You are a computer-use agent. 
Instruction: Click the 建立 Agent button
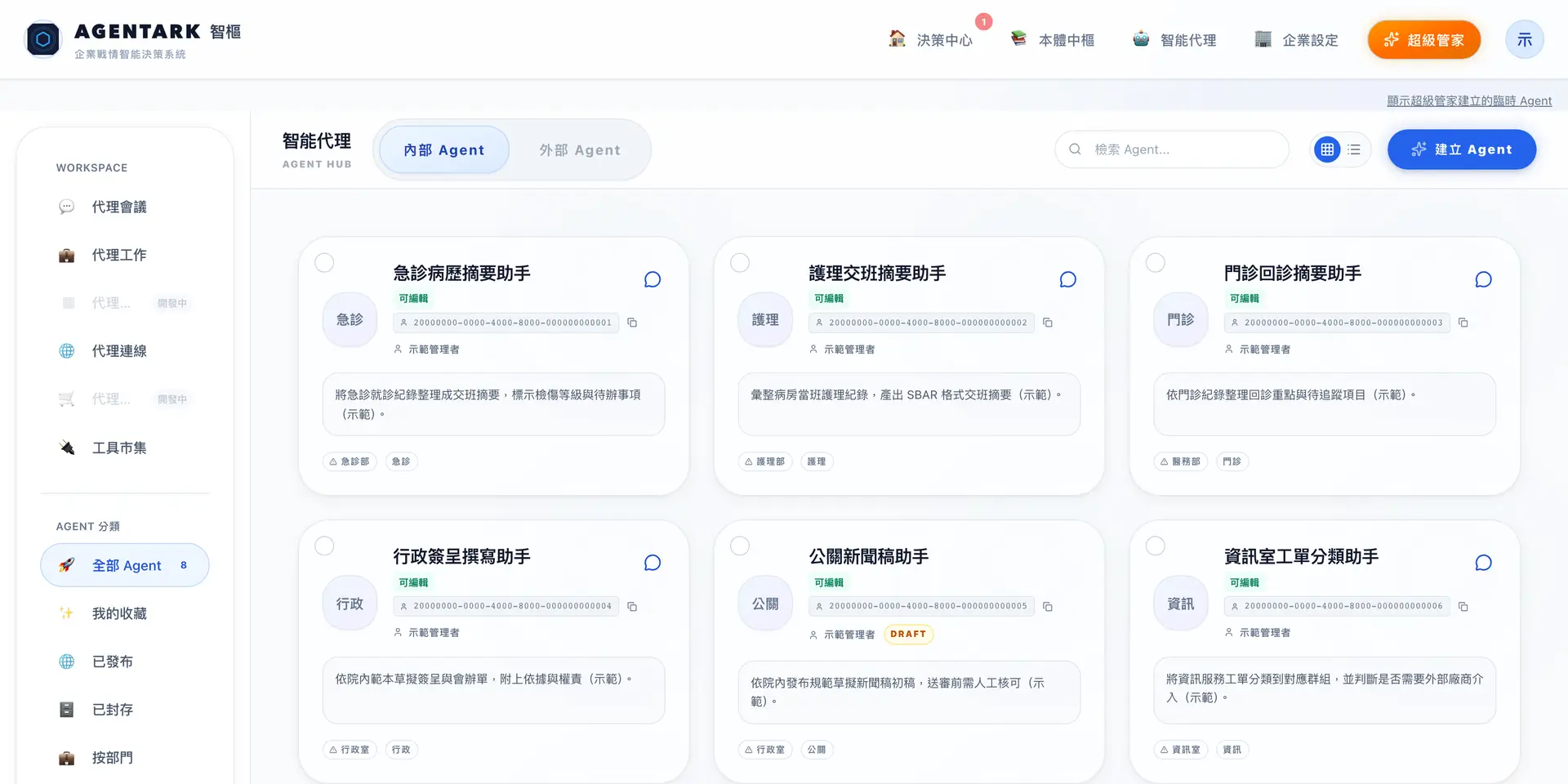click(x=1462, y=149)
